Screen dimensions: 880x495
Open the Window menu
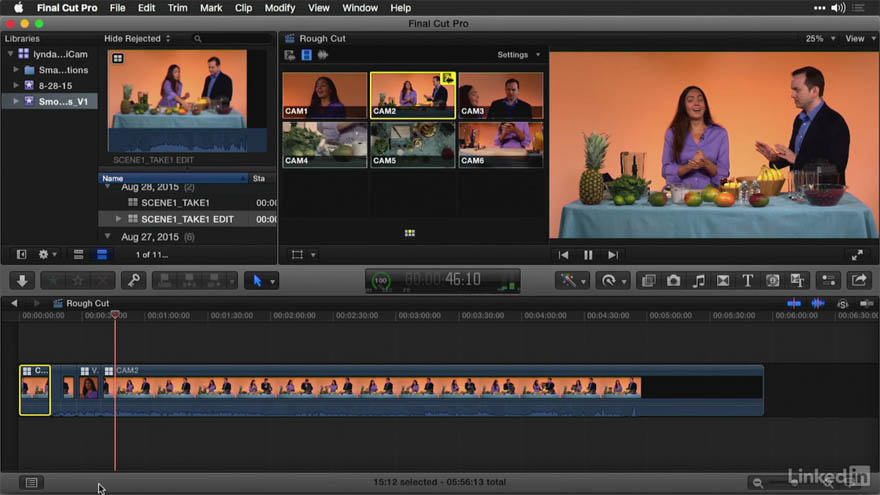pyautogui.click(x=360, y=8)
